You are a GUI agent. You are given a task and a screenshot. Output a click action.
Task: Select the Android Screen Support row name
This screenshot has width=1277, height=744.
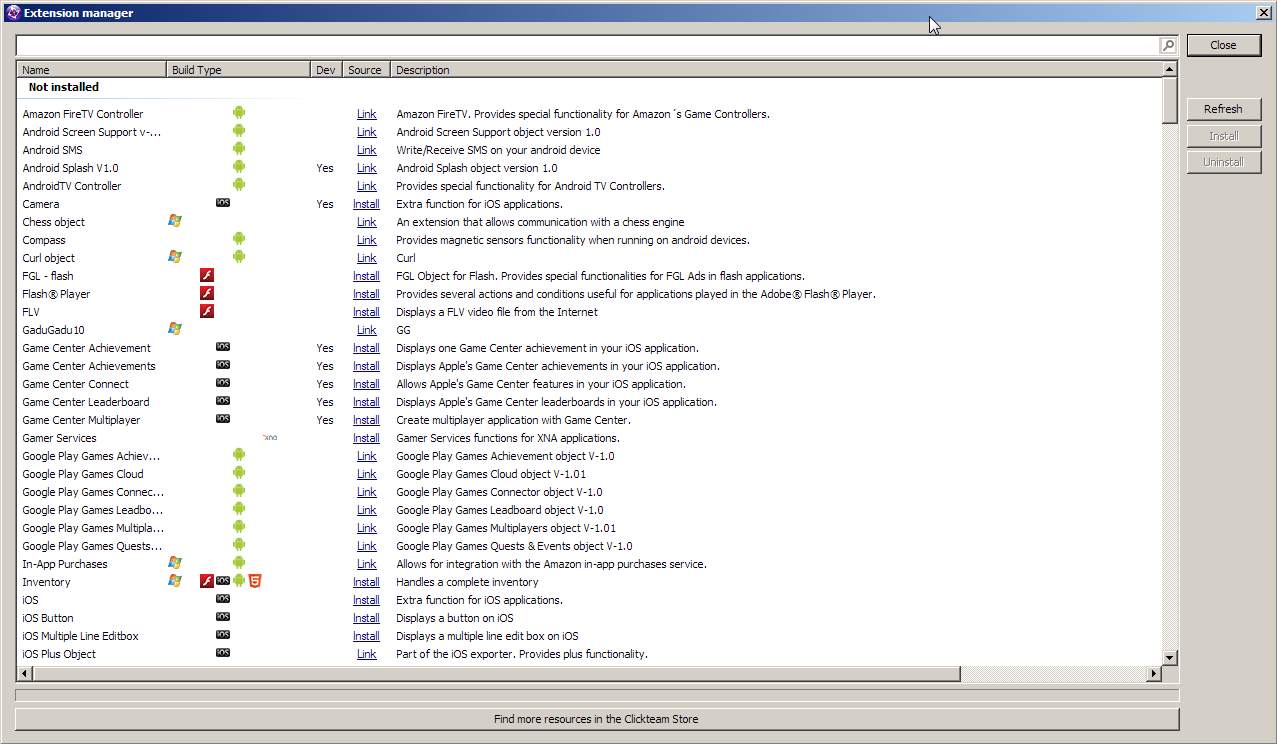(x=92, y=132)
